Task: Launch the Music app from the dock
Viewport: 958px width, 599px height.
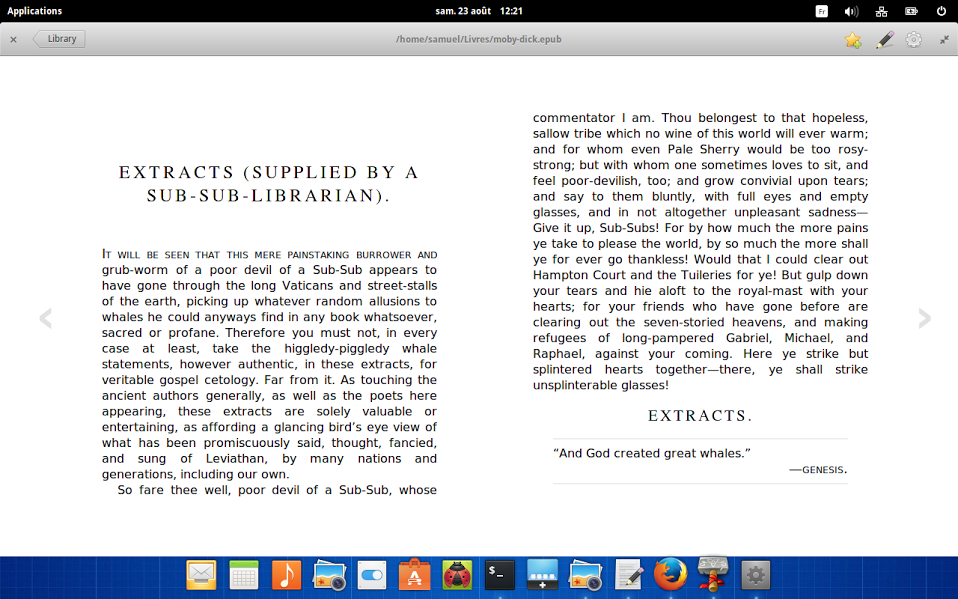Action: 287,575
